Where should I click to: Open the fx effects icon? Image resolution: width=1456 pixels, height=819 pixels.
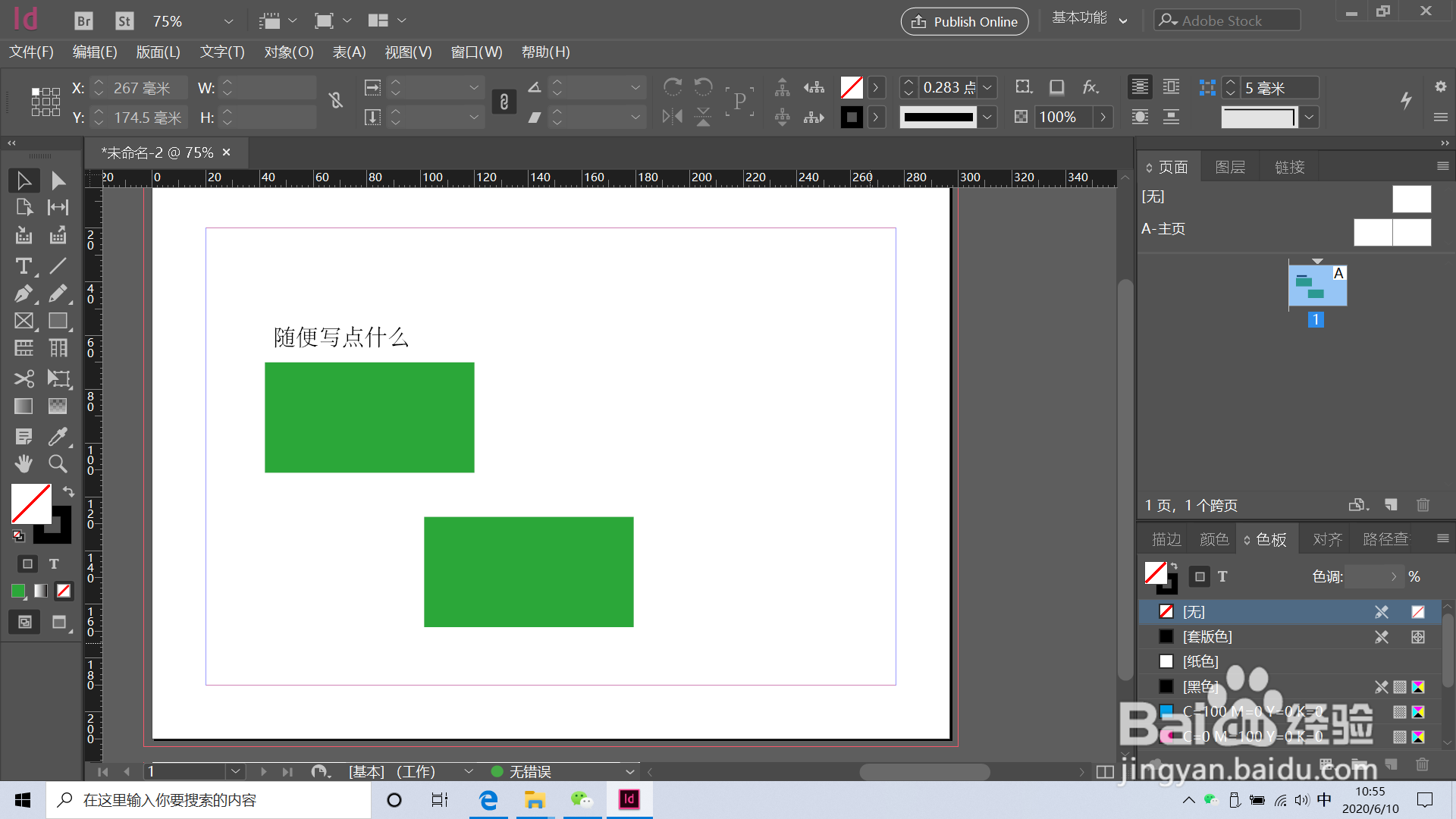(1090, 87)
